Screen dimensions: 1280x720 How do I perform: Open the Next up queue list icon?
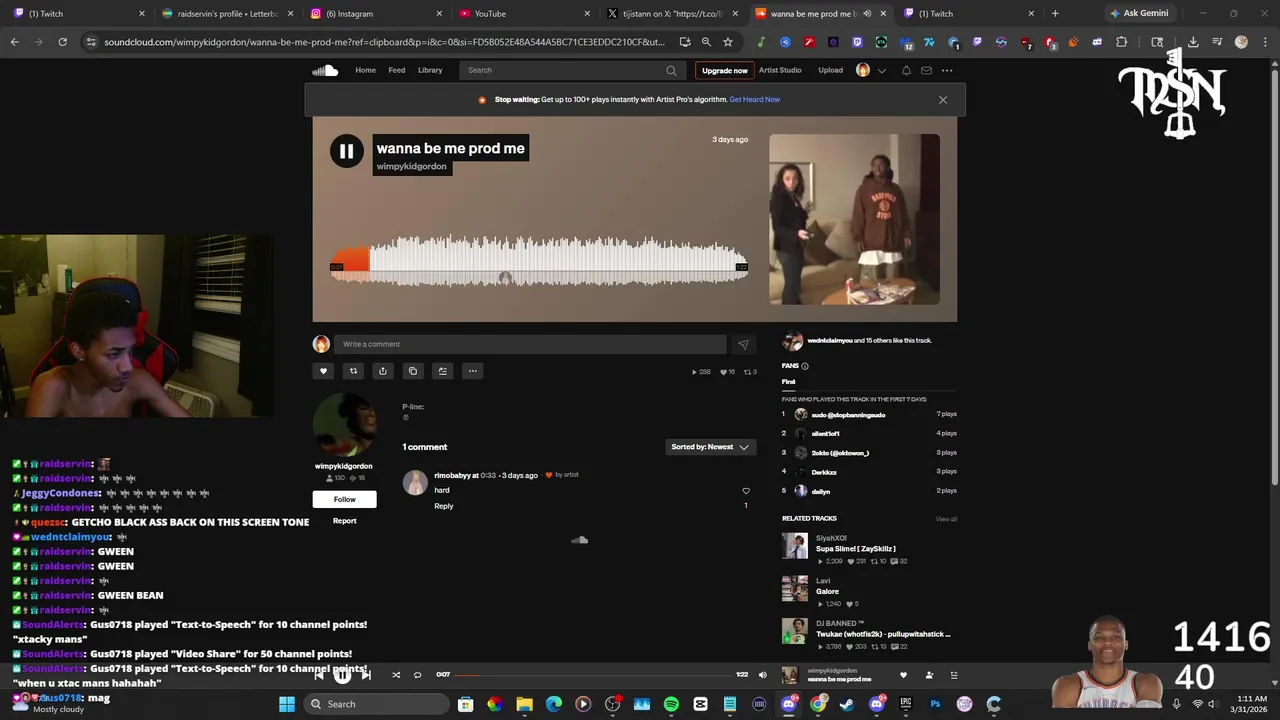point(954,675)
